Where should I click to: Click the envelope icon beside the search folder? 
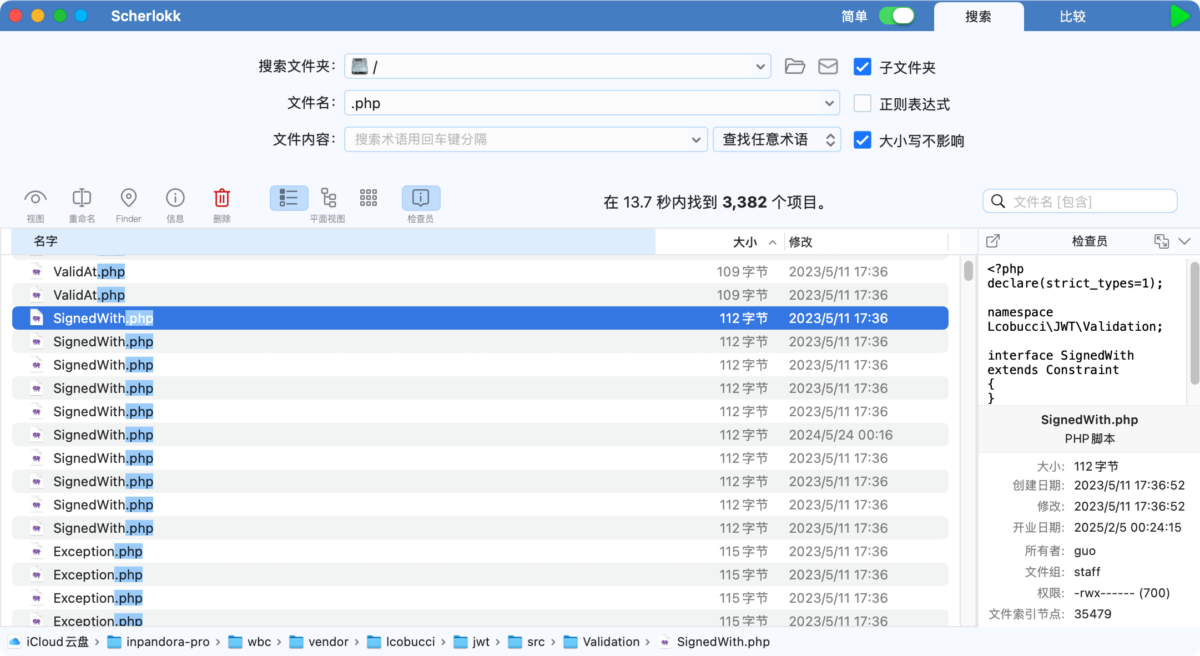pos(828,66)
